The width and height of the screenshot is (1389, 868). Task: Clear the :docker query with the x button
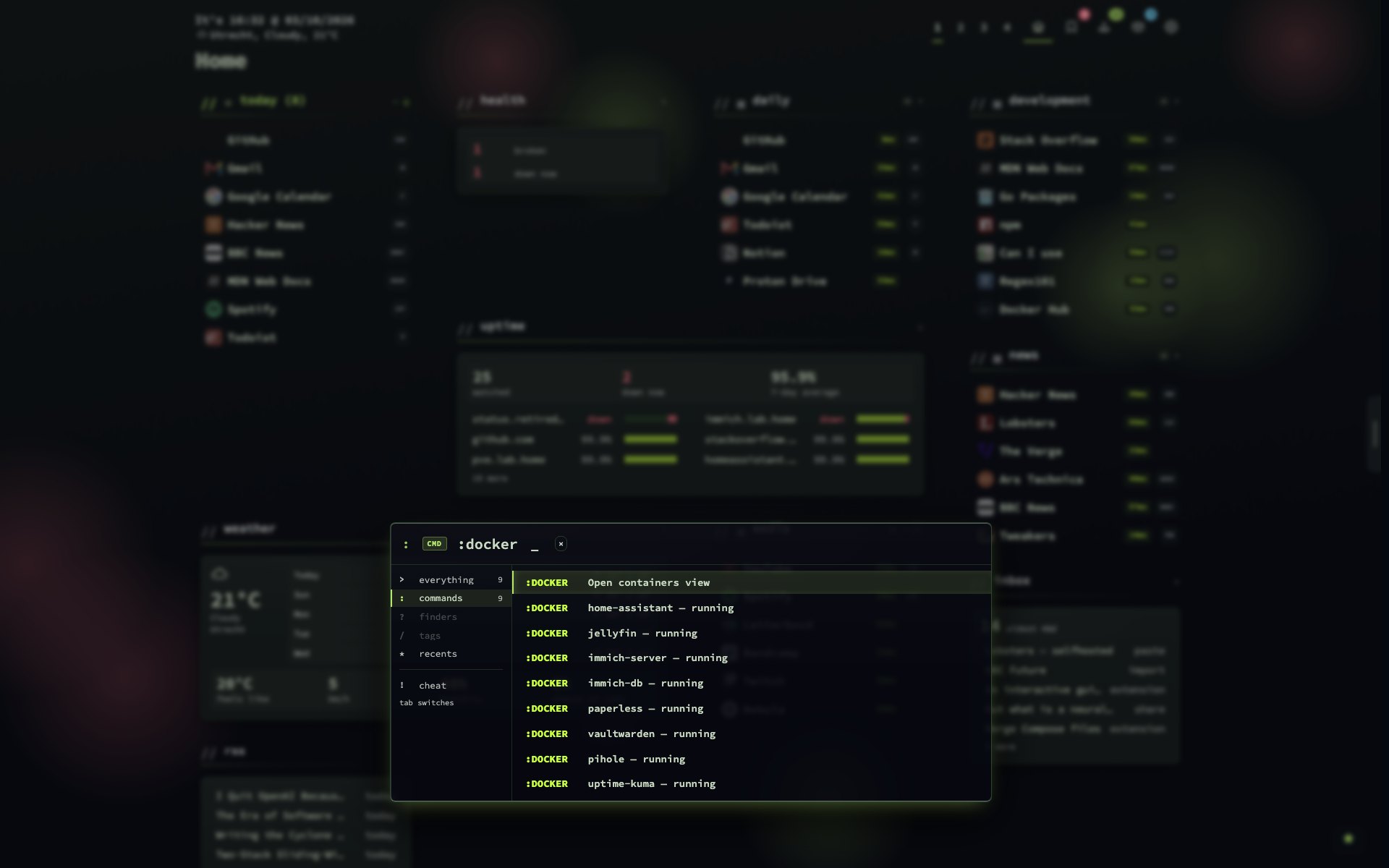tap(561, 544)
